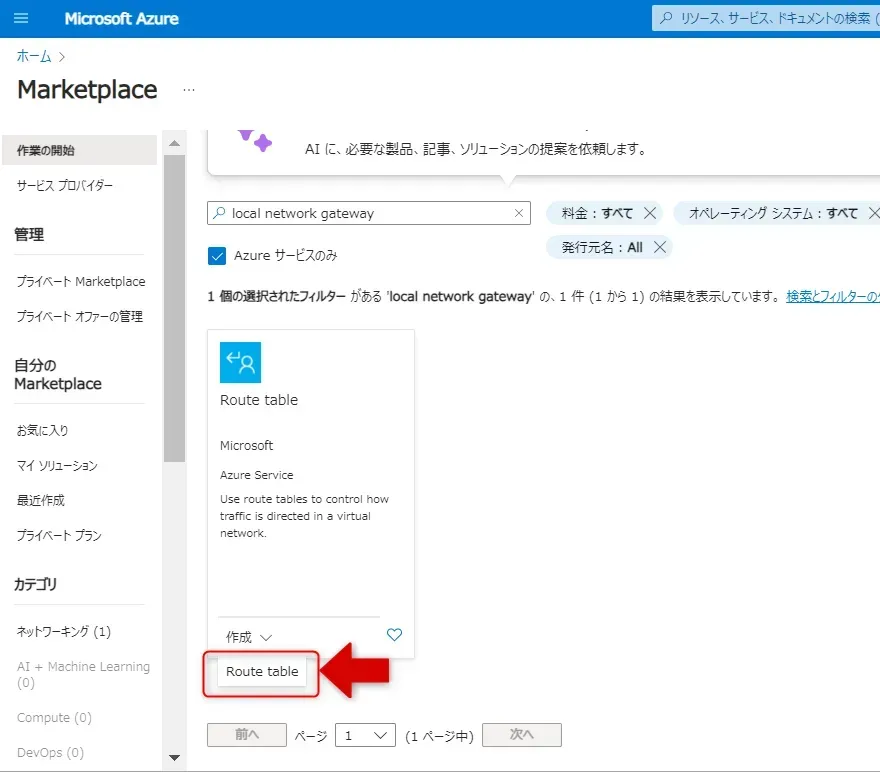Viewport: 880px width, 772px height.
Task: Open the page number dropdown
Action: pyautogui.click(x=365, y=735)
